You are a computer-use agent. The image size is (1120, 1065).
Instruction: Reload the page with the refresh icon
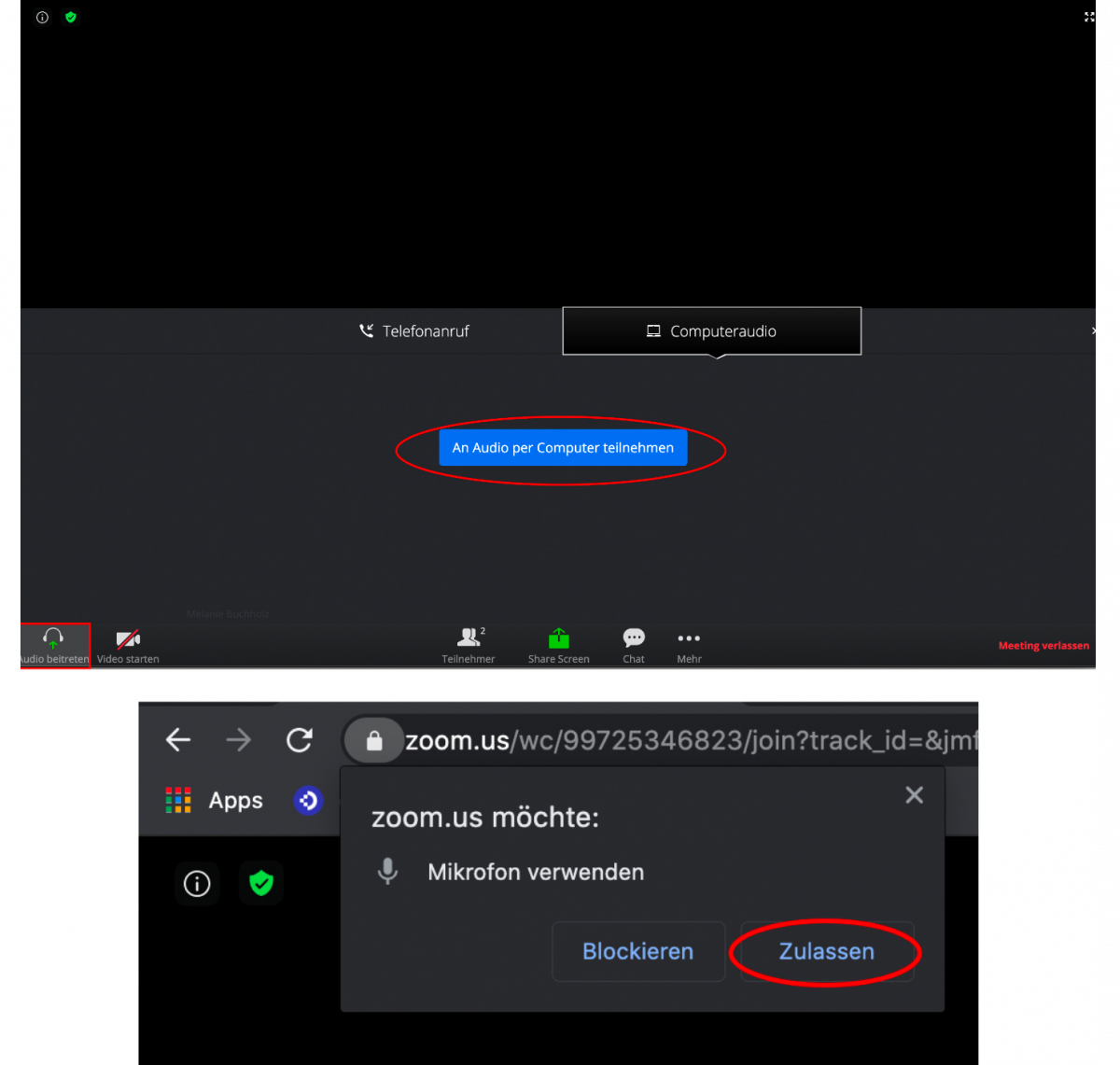300,740
